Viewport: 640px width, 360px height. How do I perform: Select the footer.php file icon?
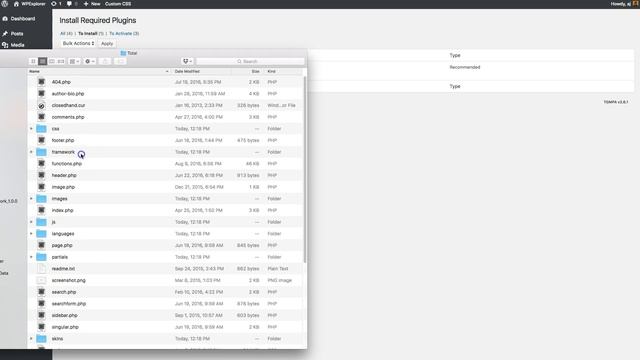coord(41,140)
